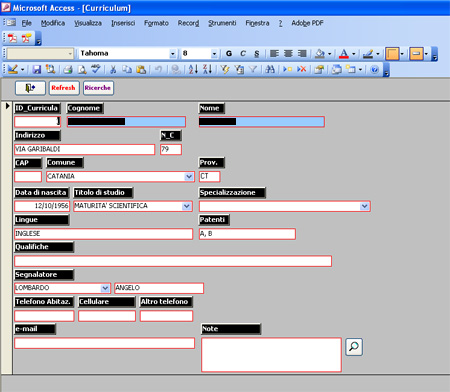The width and height of the screenshot is (450, 392).
Task: Click the magnifier button beside Note
Action: tap(354, 347)
